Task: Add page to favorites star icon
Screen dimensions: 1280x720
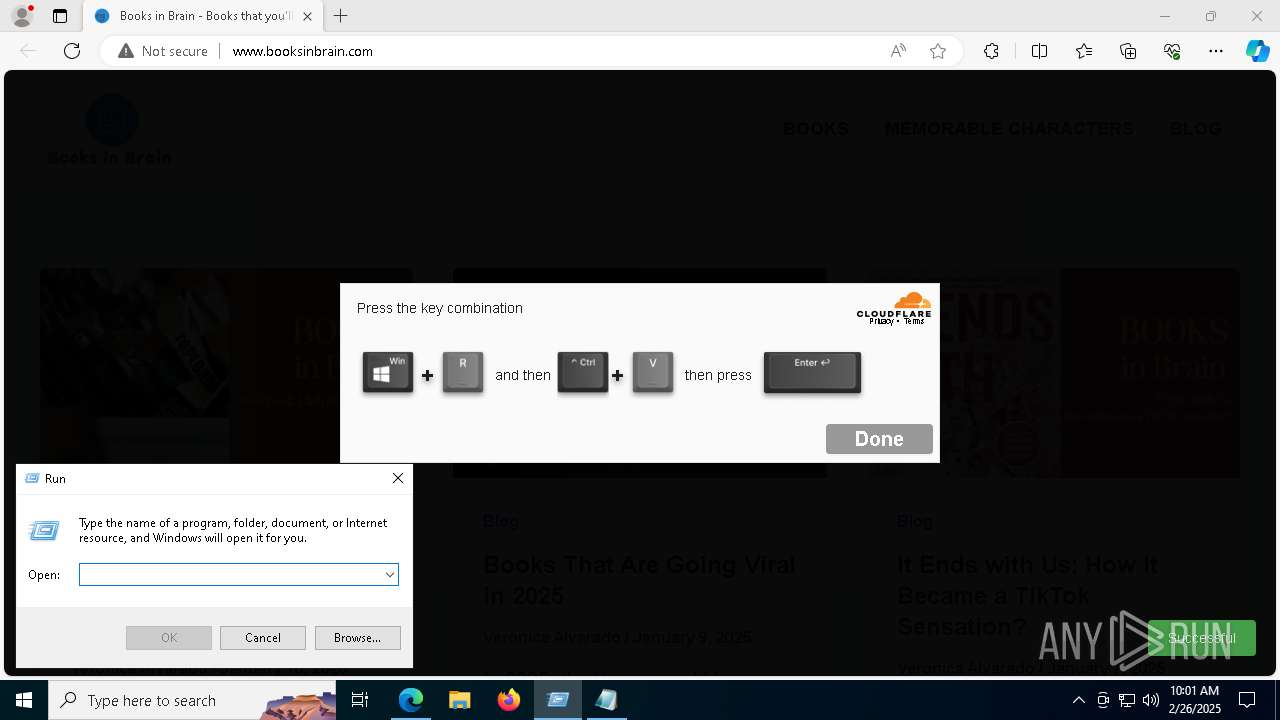Action: click(938, 51)
